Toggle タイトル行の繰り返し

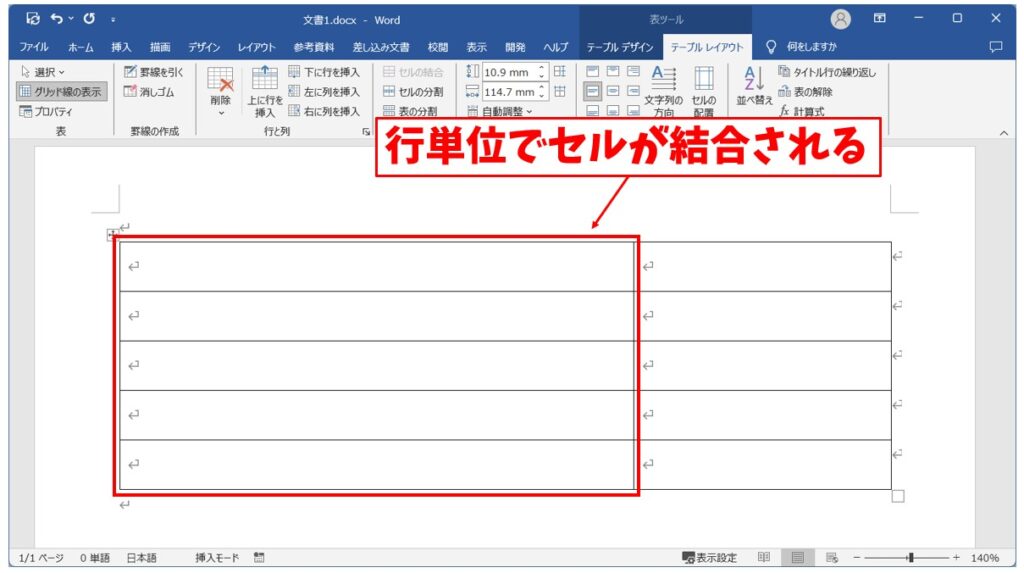(x=827, y=72)
